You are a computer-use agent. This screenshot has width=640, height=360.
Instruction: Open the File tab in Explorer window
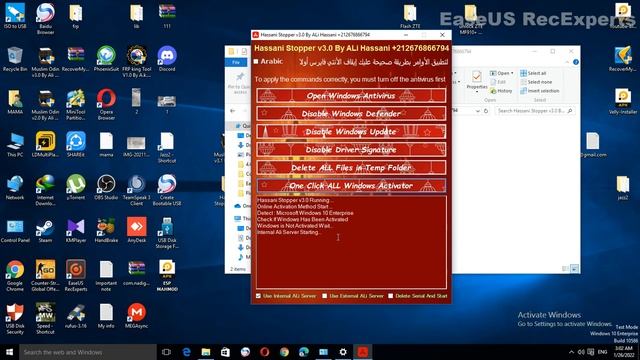(236, 62)
